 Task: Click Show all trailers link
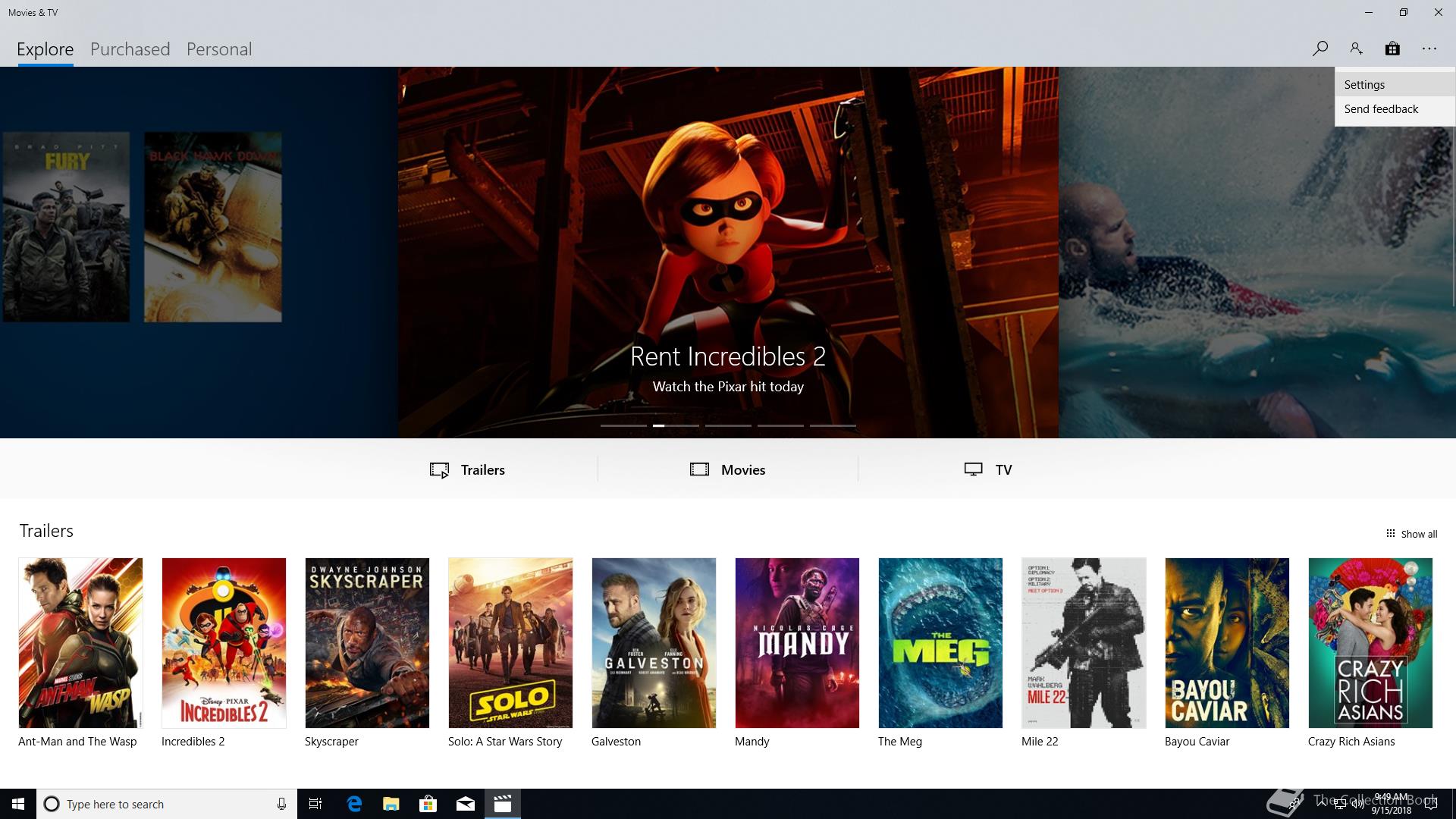pos(1411,534)
